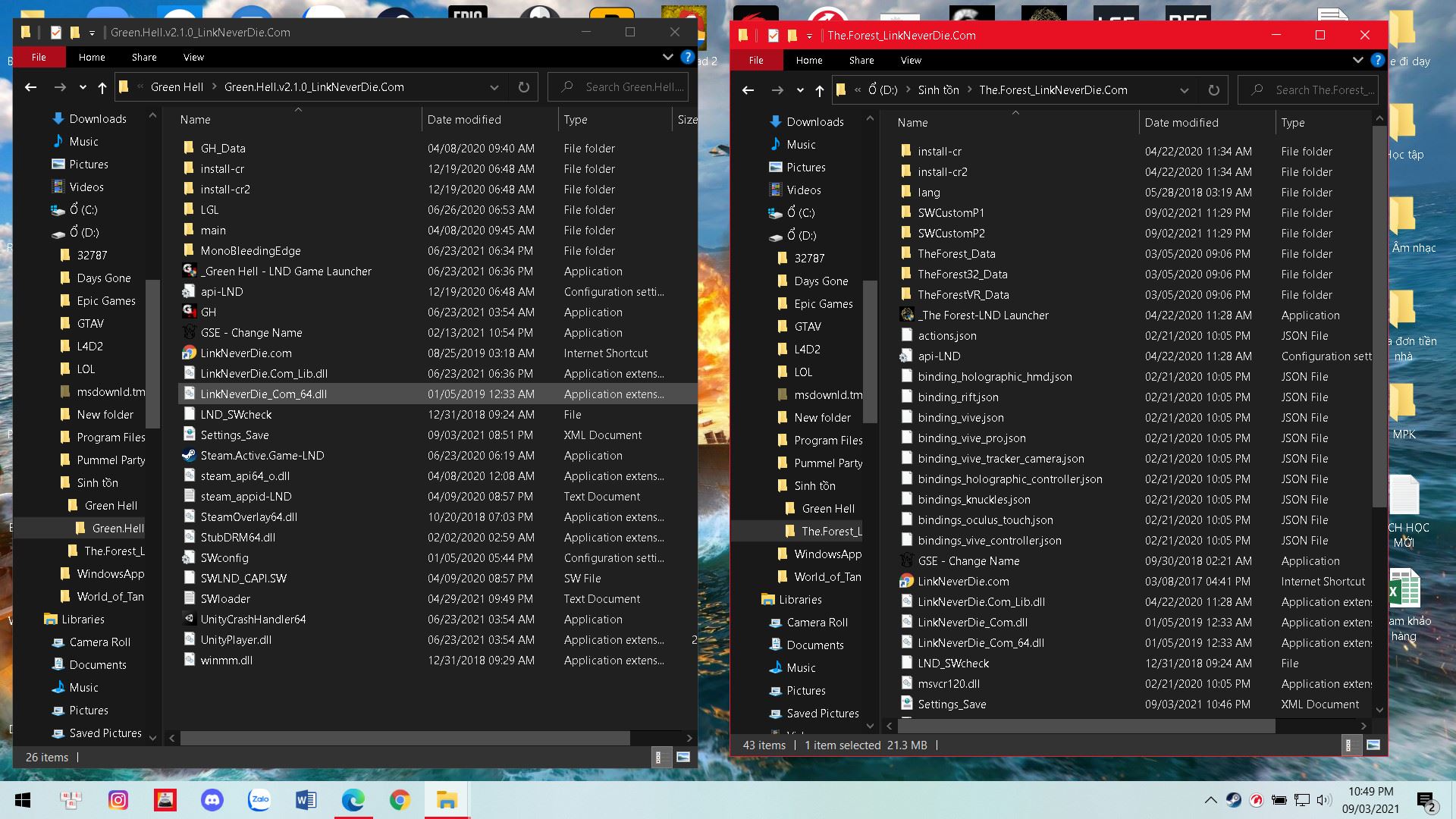Sort by Date modified column in Green Hell
This screenshot has height=819, width=1456.
464,120
